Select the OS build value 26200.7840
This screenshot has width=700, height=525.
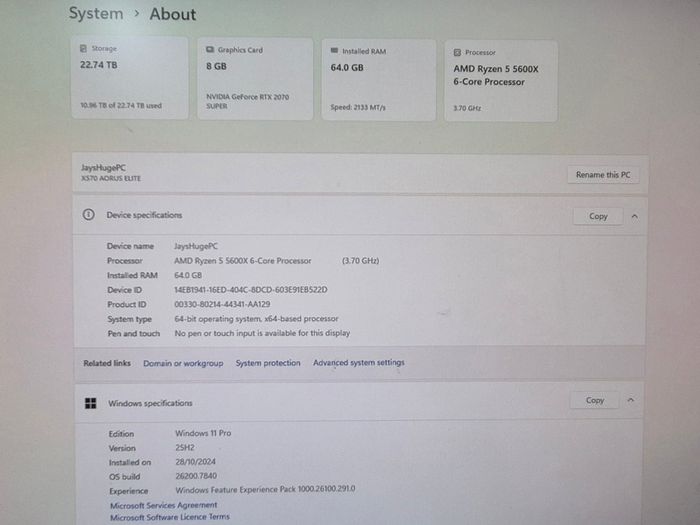point(196,476)
